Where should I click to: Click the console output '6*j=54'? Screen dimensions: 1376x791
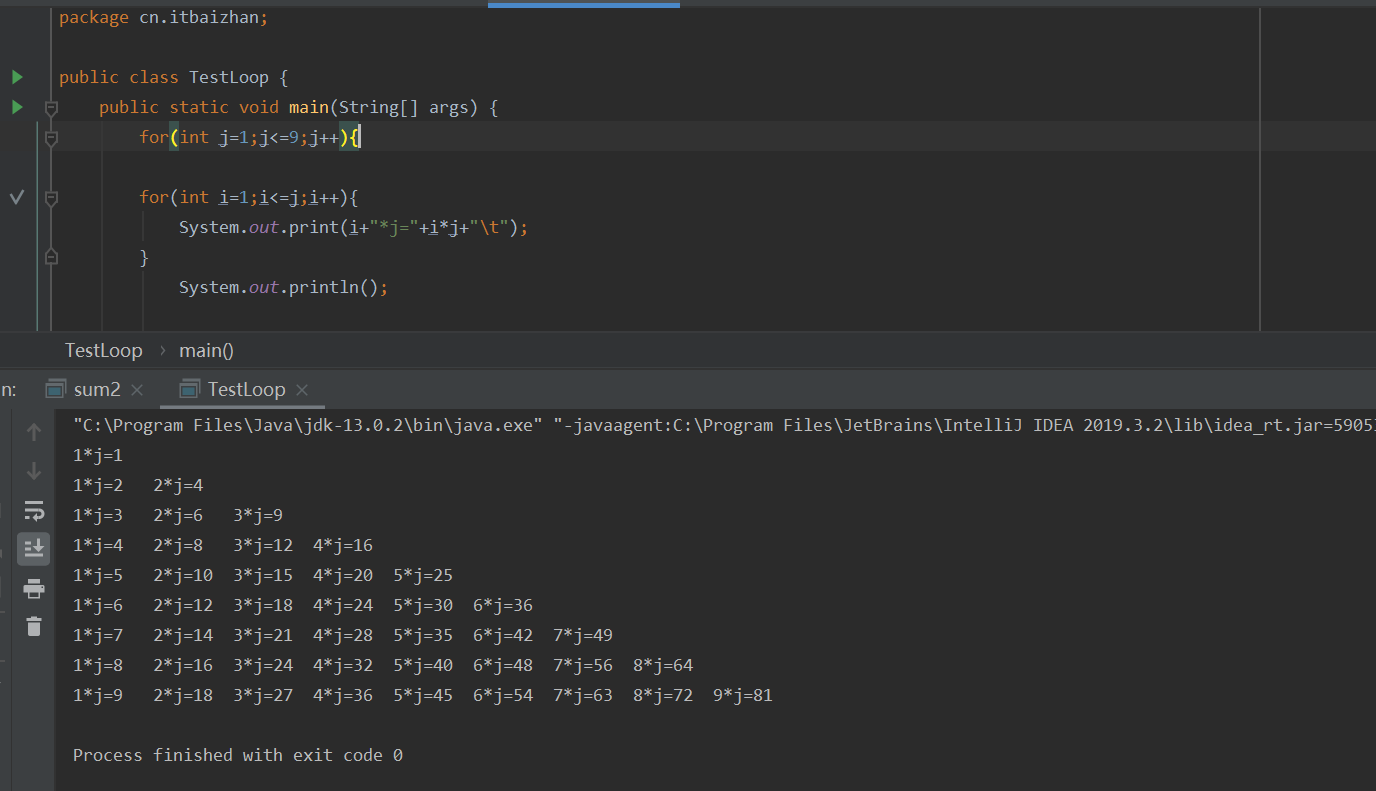click(503, 695)
